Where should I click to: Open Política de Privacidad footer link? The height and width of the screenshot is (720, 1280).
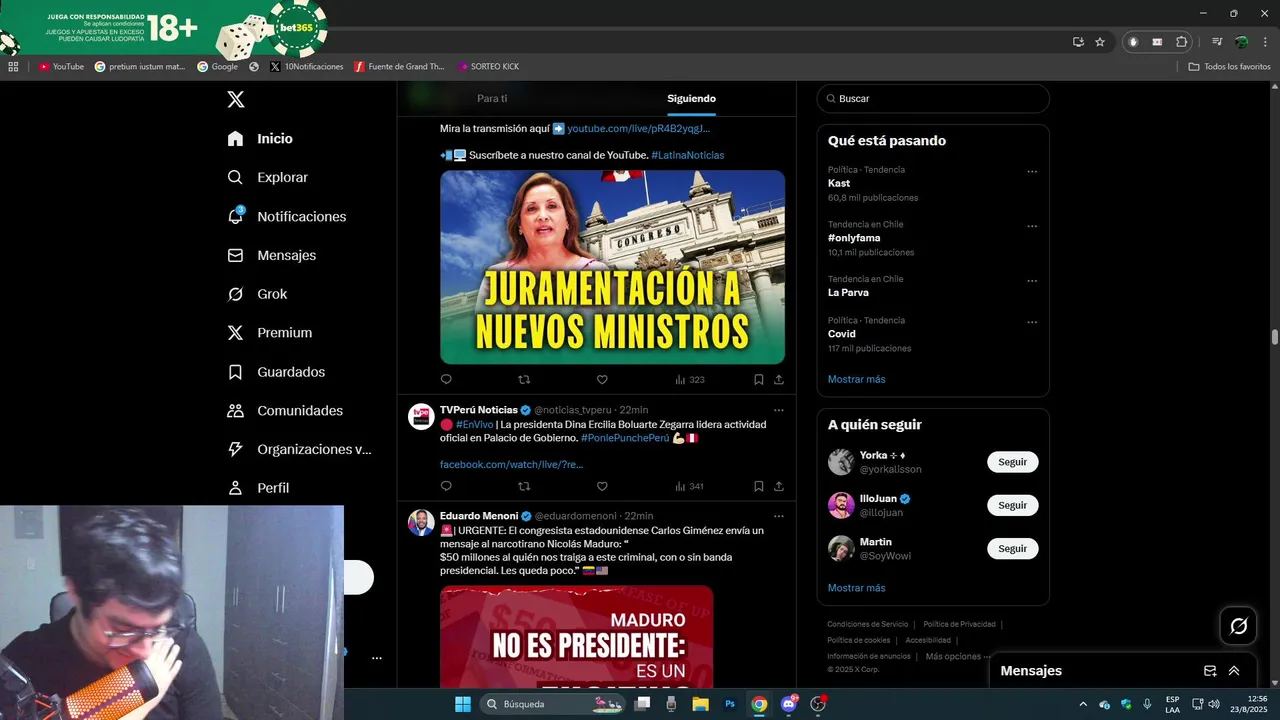(959, 624)
